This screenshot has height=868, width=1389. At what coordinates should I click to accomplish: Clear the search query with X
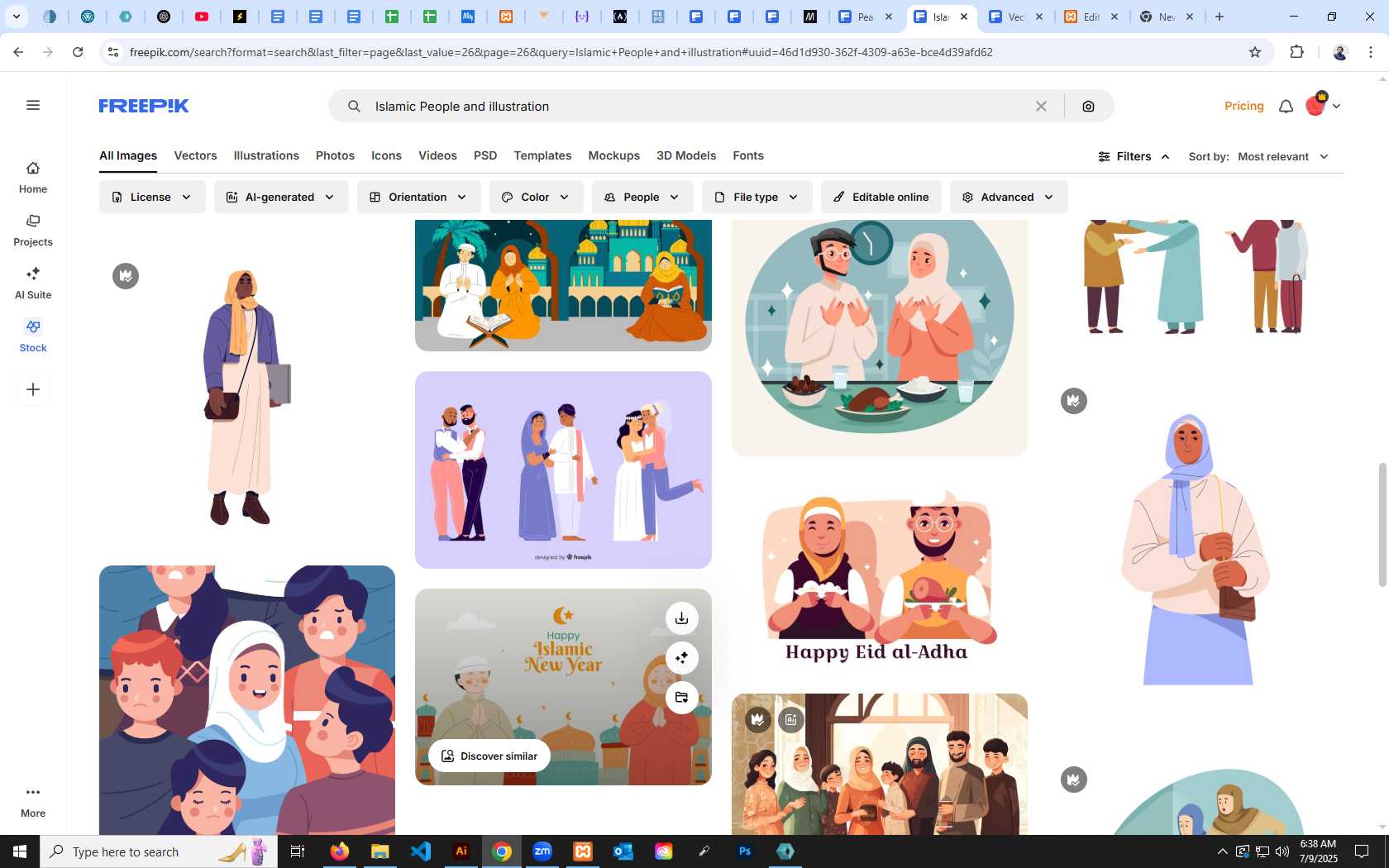point(1041,106)
